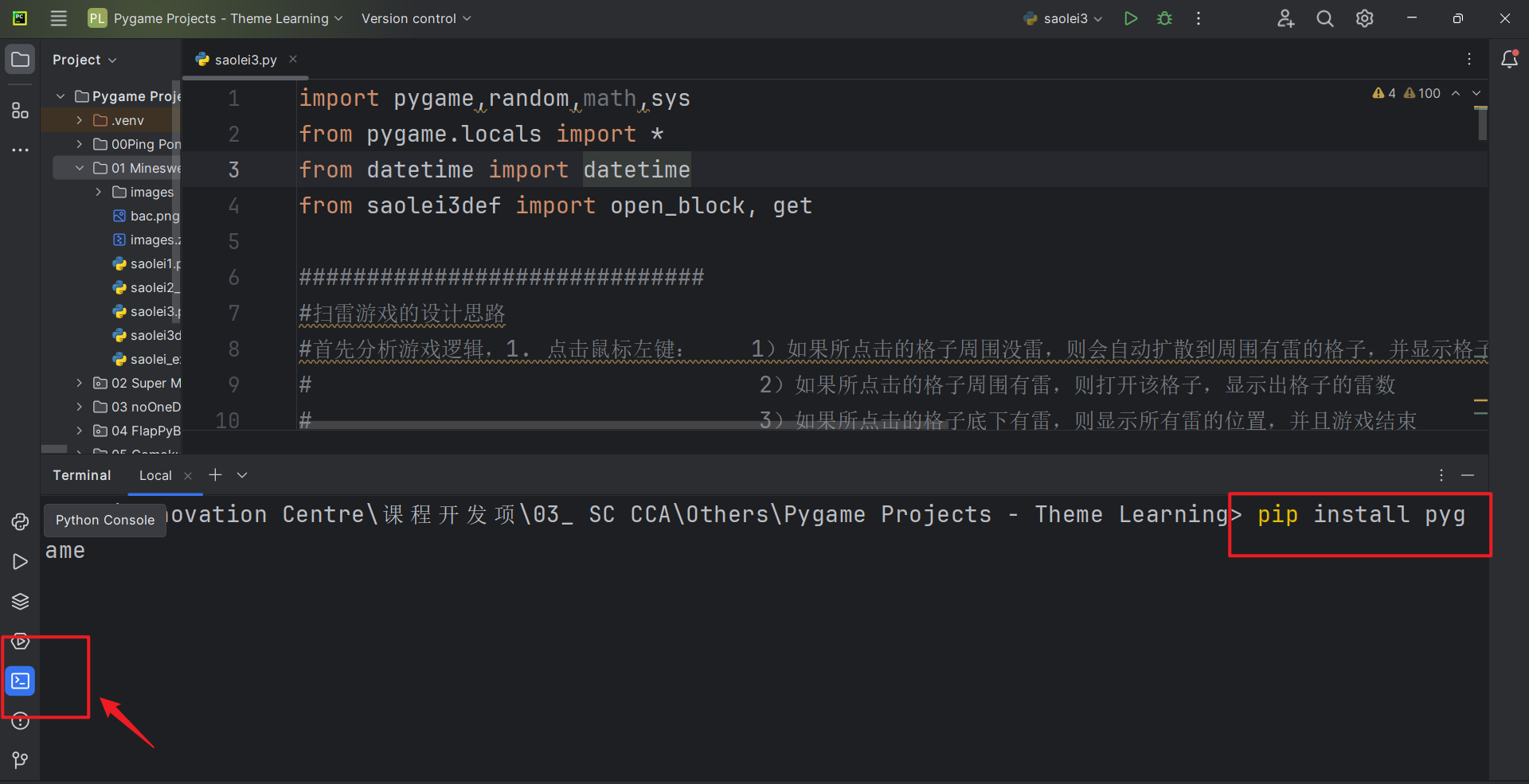Go to previous highlighted error arrow
This screenshot has height=784, width=1529.
(x=1456, y=93)
